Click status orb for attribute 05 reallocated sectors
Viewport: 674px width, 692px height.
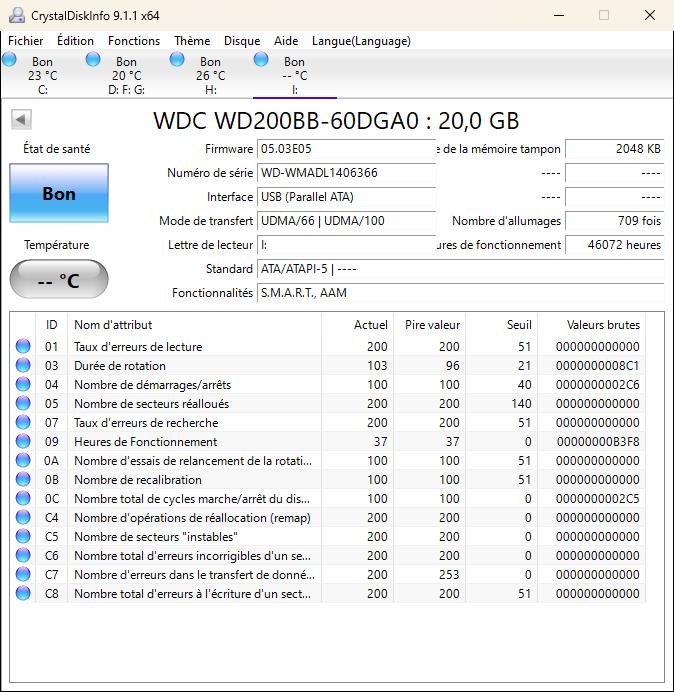click(23, 404)
